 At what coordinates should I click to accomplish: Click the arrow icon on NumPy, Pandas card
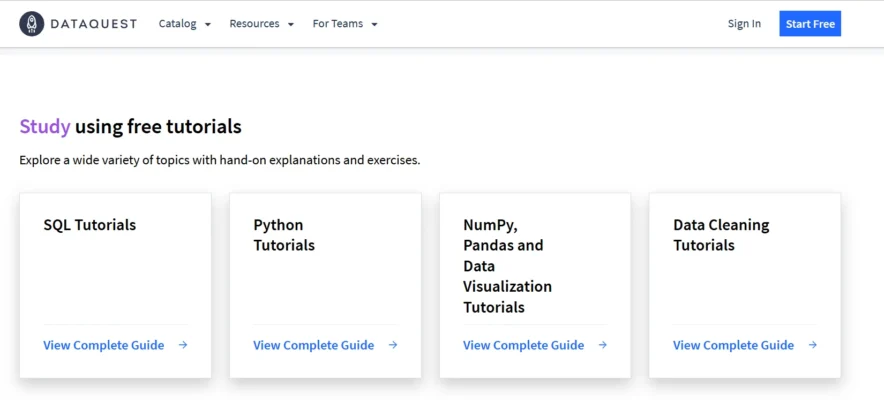point(603,345)
